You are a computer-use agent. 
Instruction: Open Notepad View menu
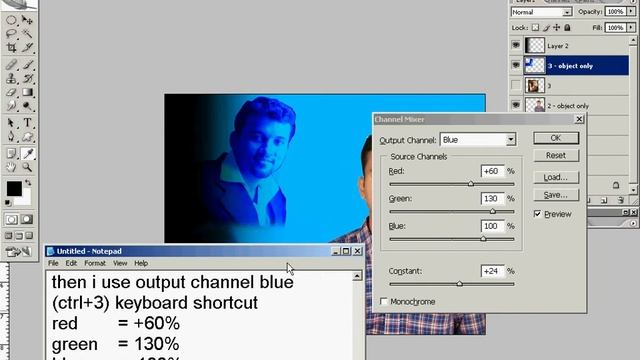pos(120,263)
